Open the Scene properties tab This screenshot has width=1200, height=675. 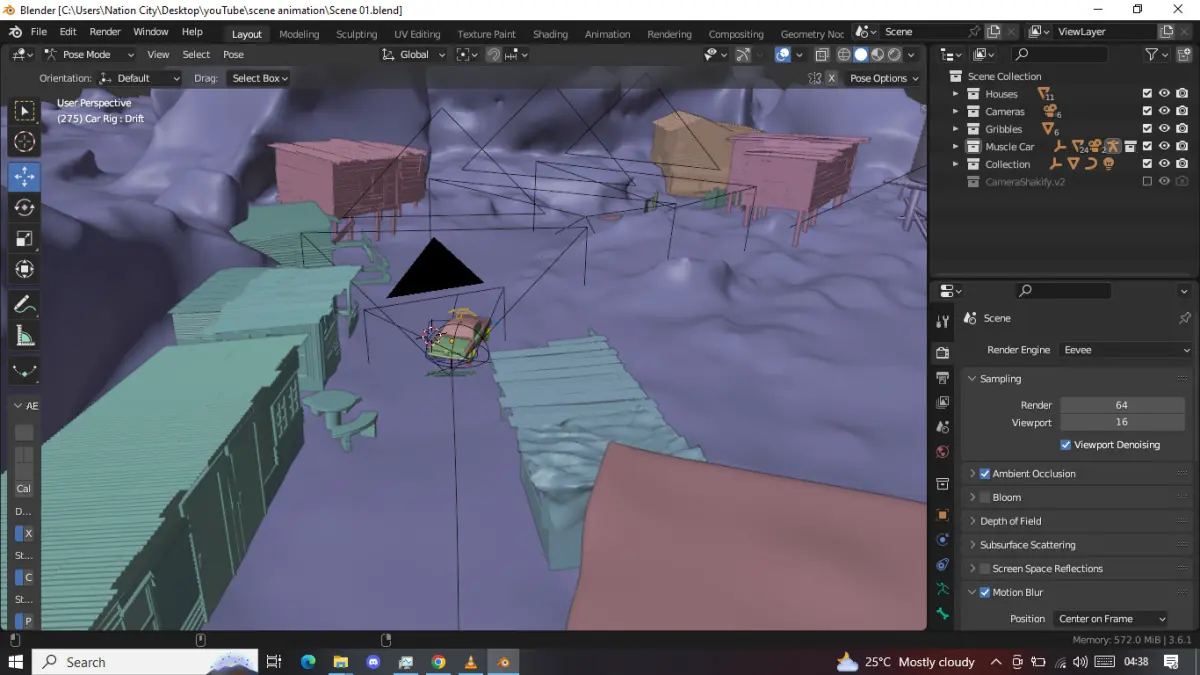pyautogui.click(x=942, y=427)
